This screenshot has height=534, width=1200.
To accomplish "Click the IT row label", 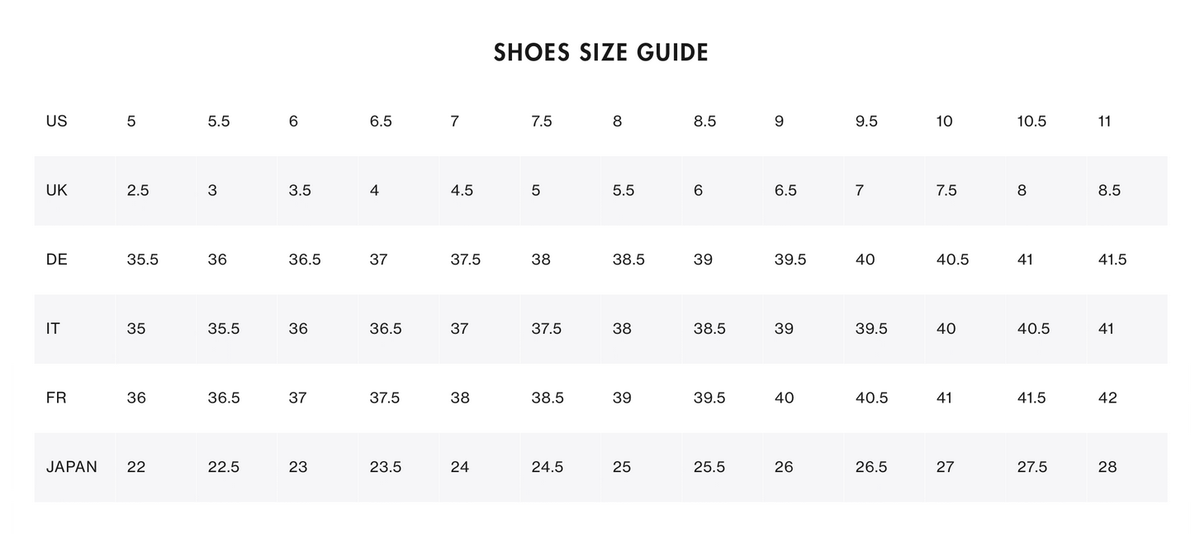I will [53, 328].
